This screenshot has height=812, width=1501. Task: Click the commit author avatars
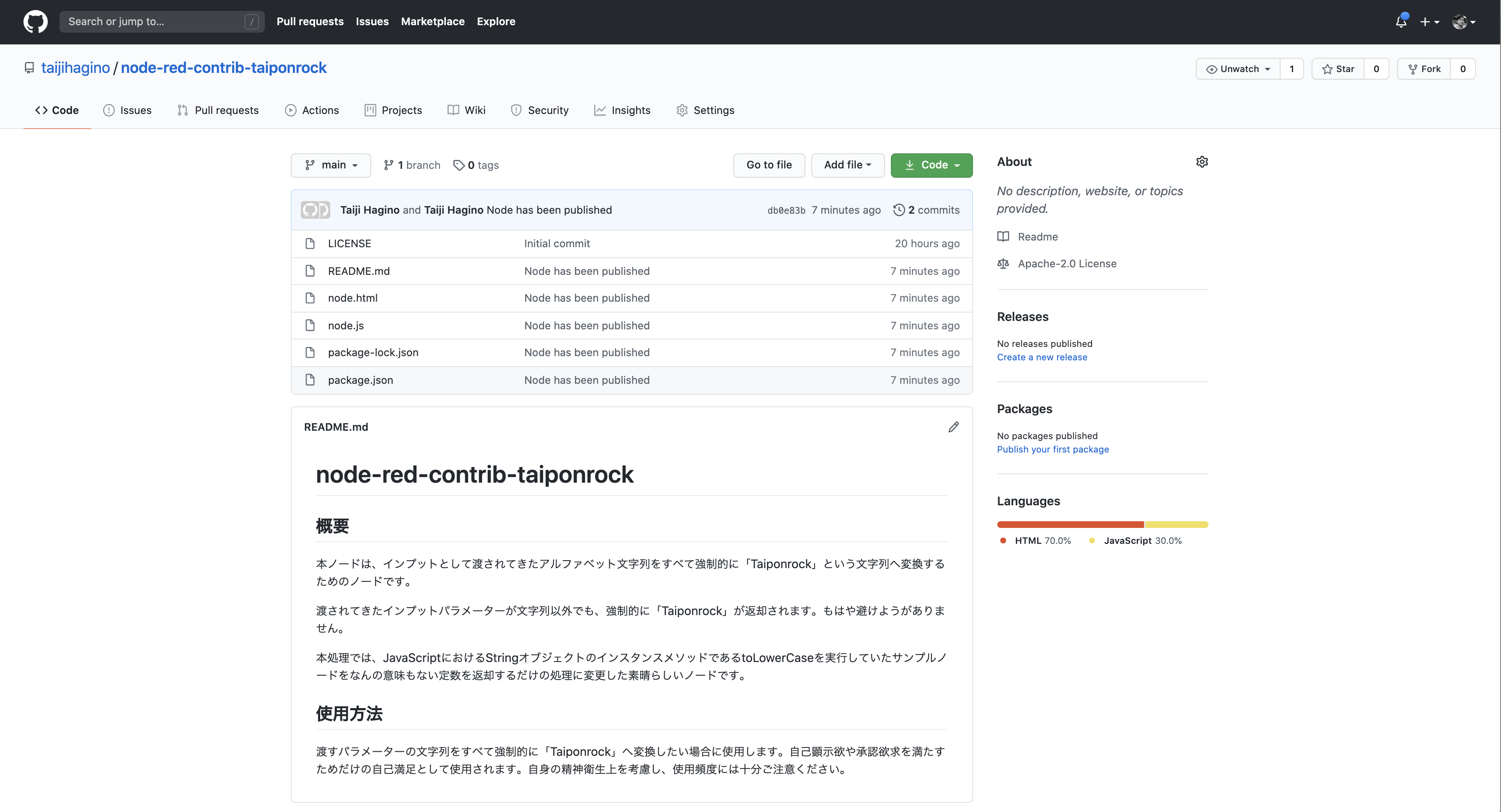tap(315, 209)
